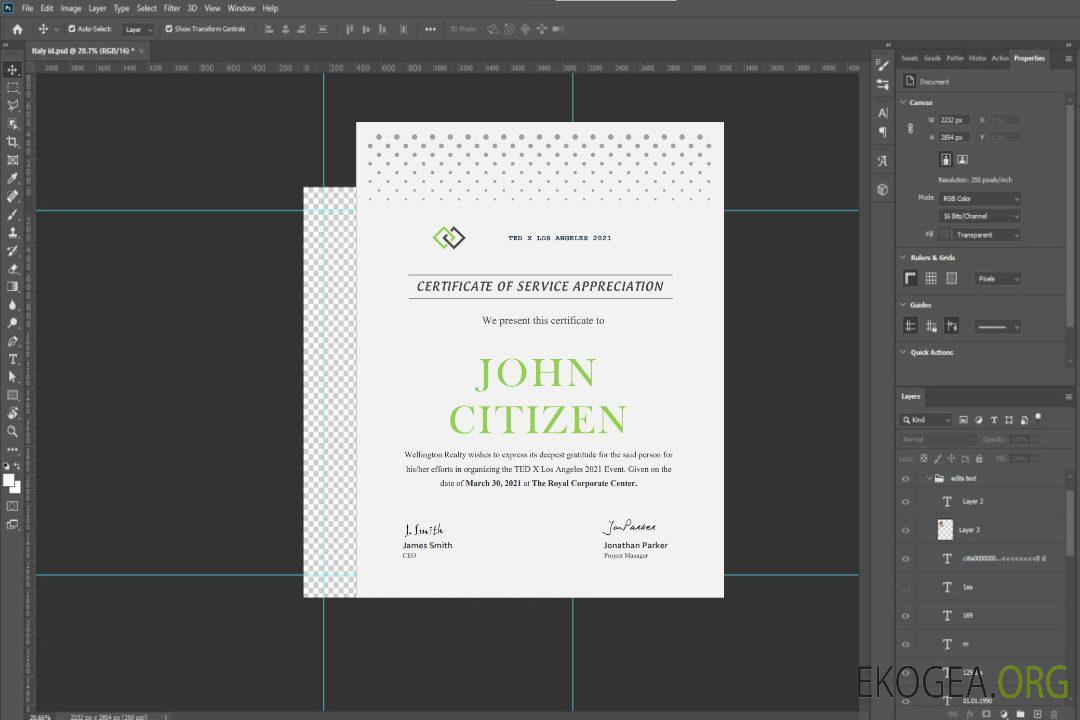Uncheck the Auto-Select checkbox
Viewport: 1080px width, 720px height.
coord(72,29)
